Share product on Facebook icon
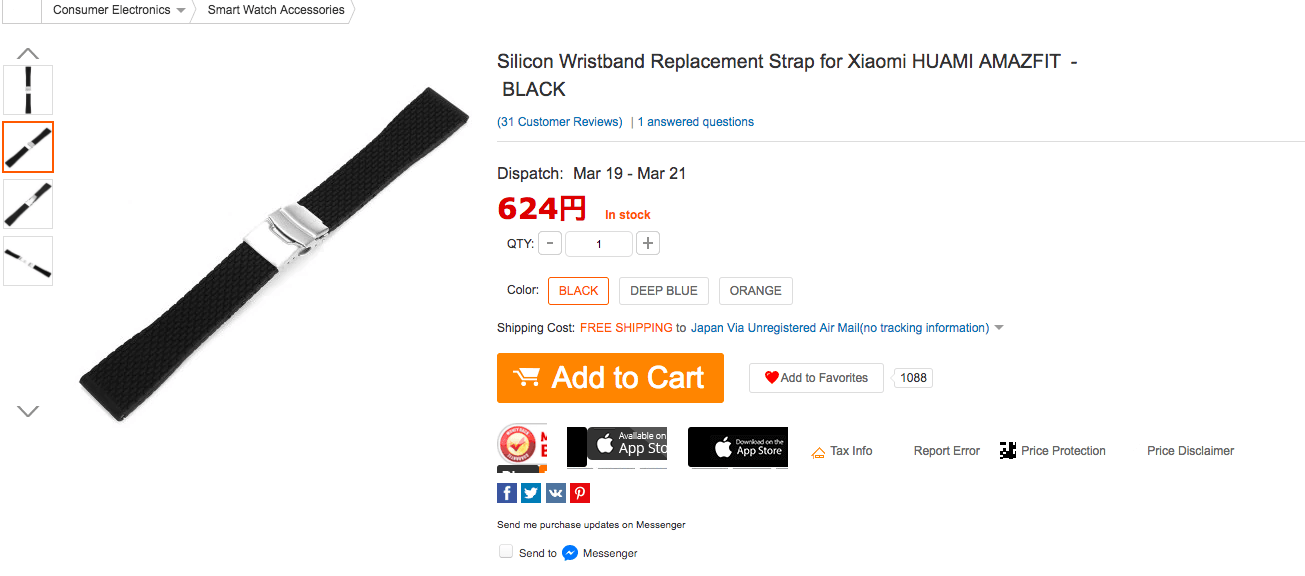The height and width of the screenshot is (576, 1305). coord(507,492)
